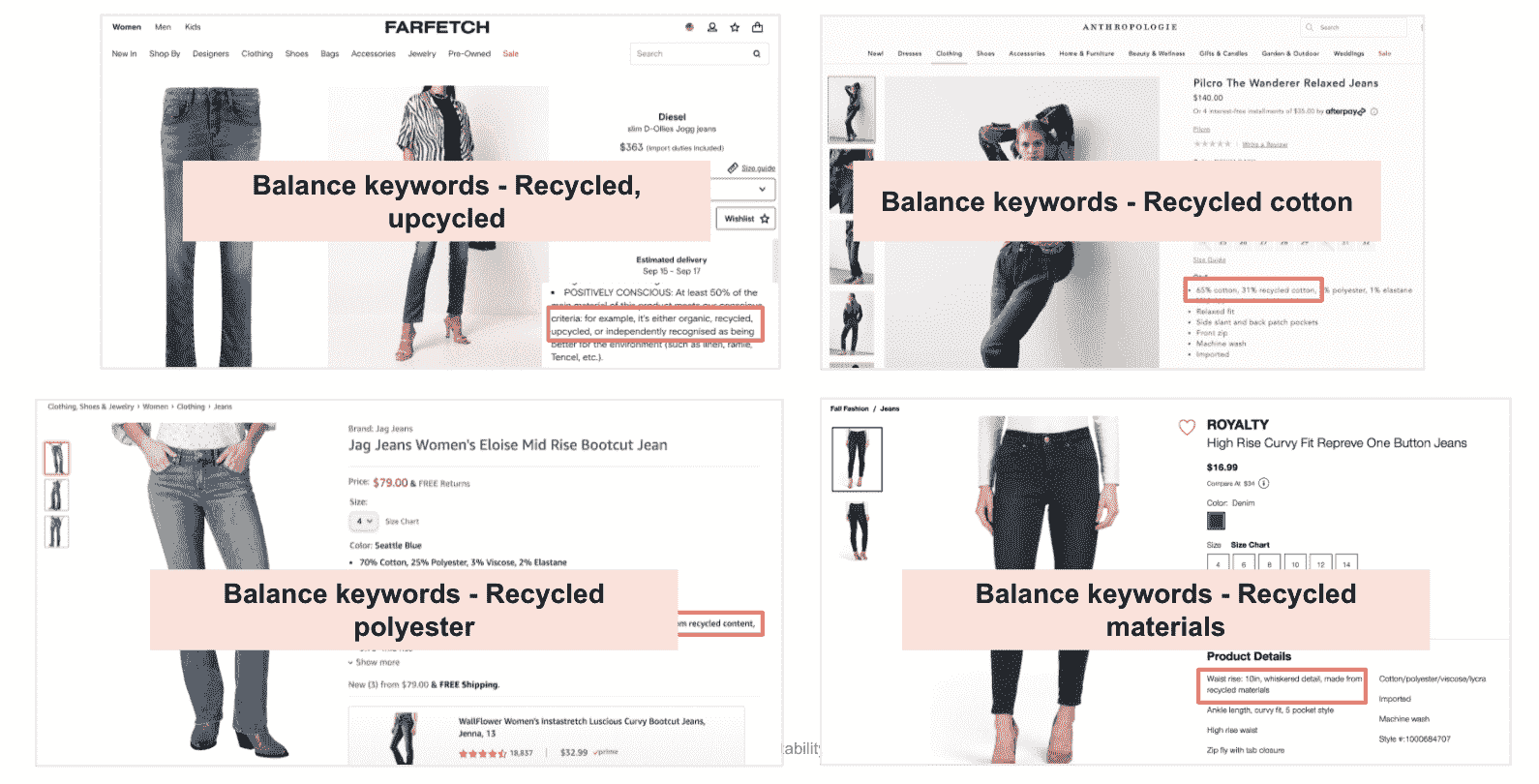Viewport: 1539px width, 784px height.
Task: Open Anthropologie Clothing menu
Action: point(949,54)
